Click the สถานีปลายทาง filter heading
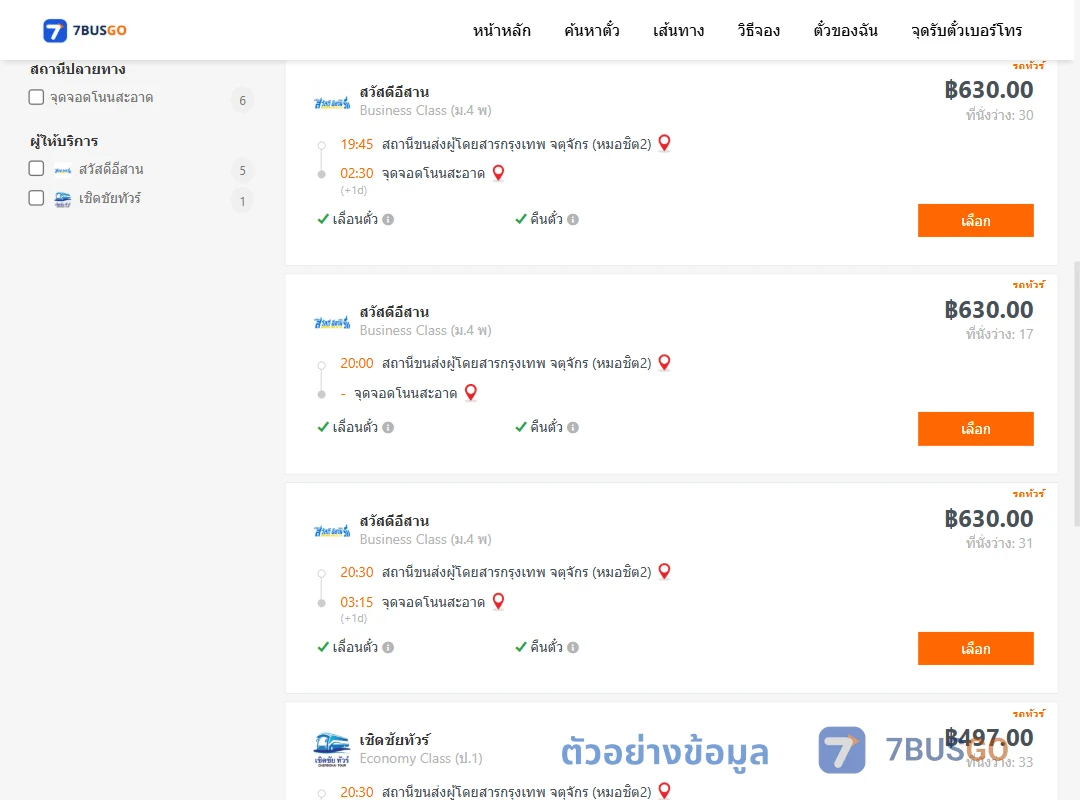 point(78,69)
